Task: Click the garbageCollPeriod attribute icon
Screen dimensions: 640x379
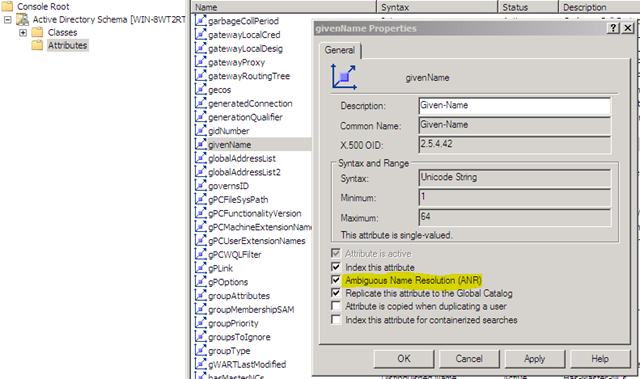Action: tap(200, 20)
